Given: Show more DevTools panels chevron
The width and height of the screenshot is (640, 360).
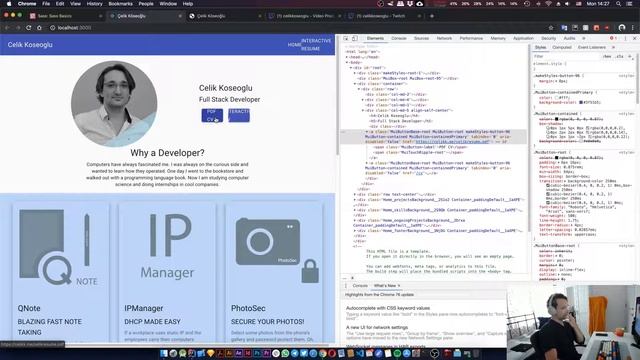Looking at the screenshot, I should [x=584, y=38].
